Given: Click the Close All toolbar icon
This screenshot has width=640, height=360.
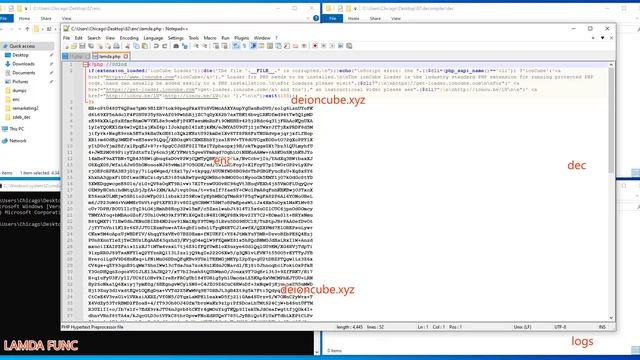Looking at the screenshot, I should 108,46.
